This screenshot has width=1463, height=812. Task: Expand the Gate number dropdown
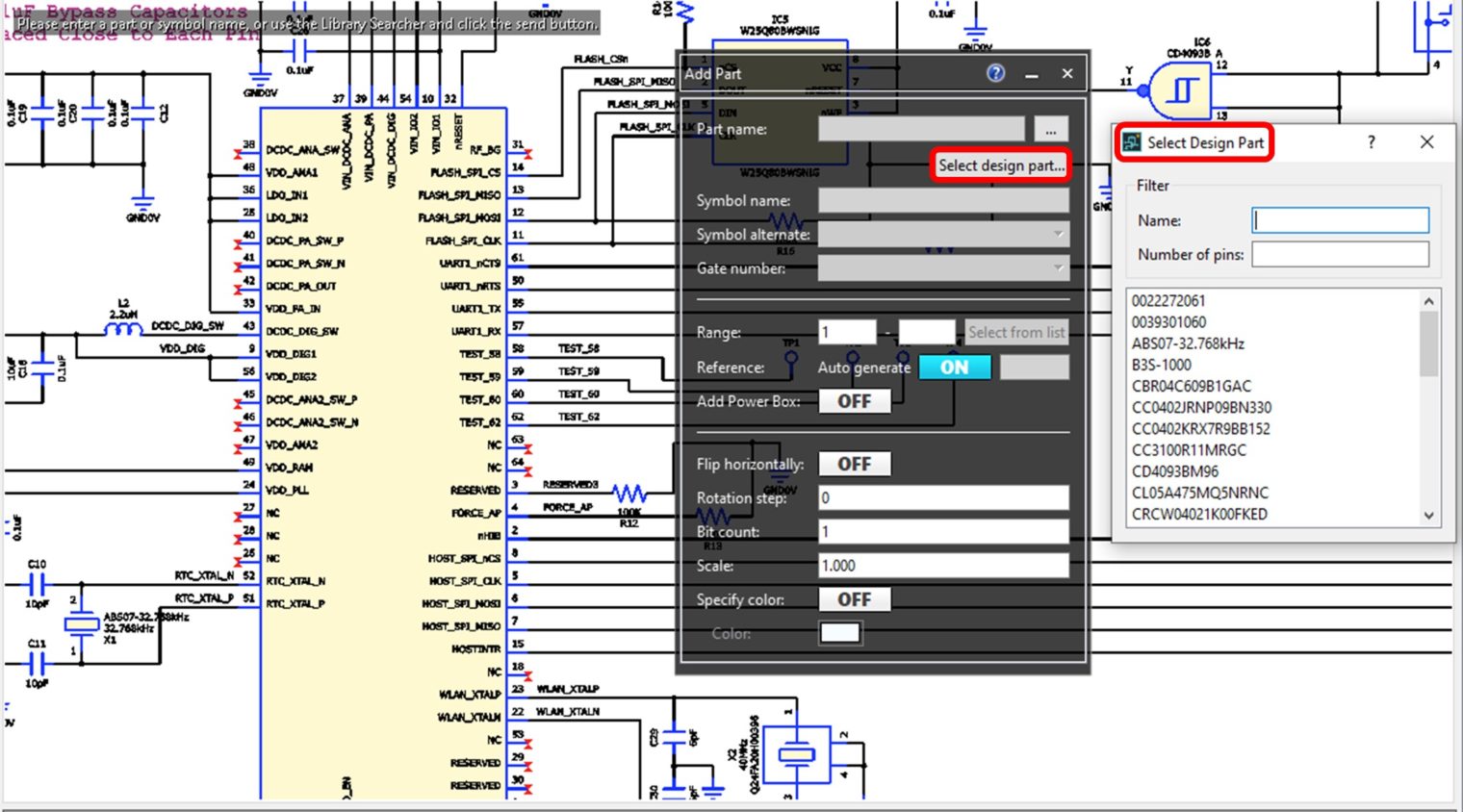(x=1057, y=268)
